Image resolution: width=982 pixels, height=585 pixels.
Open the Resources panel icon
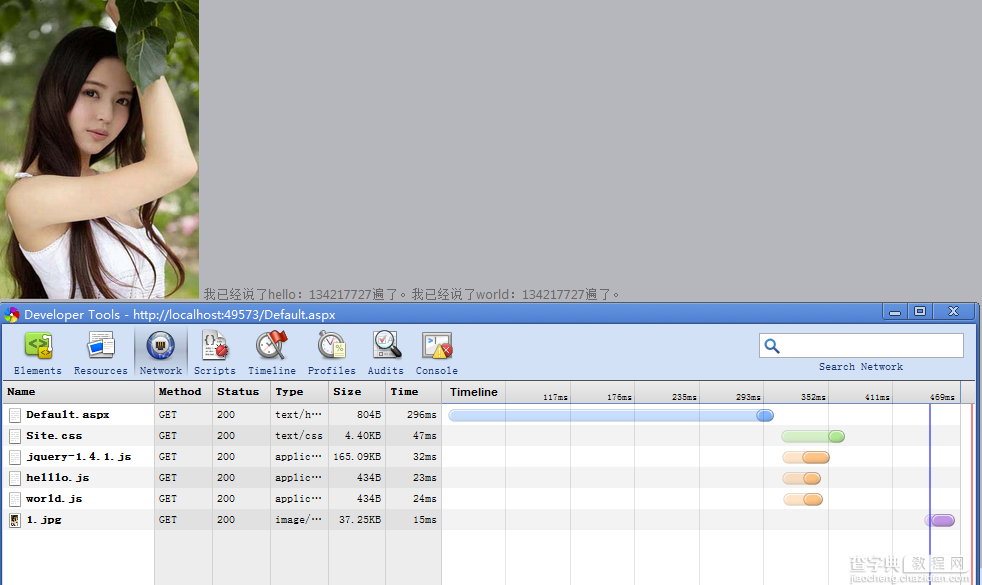point(101,346)
